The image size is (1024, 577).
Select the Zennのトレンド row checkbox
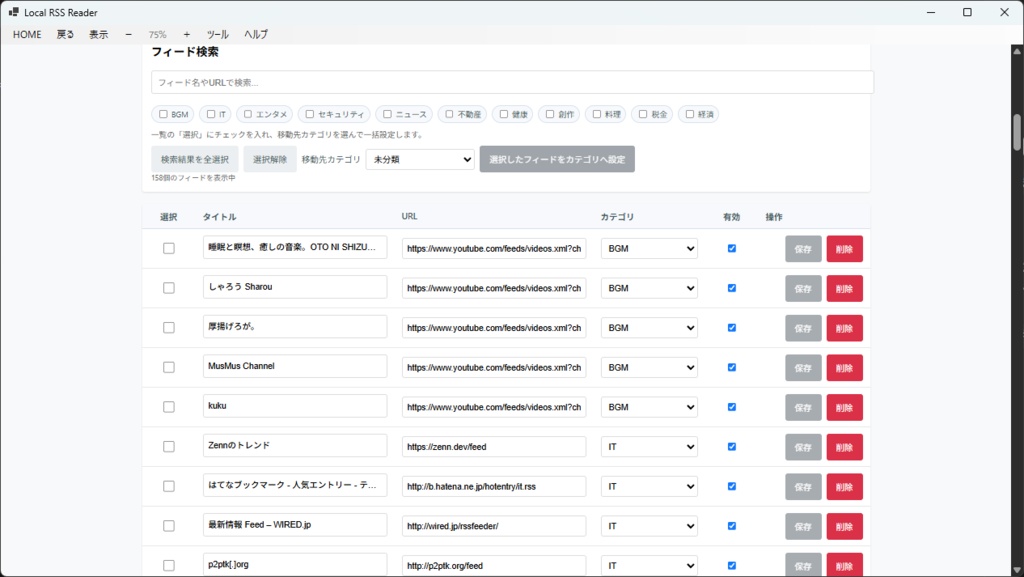tap(168, 446)
